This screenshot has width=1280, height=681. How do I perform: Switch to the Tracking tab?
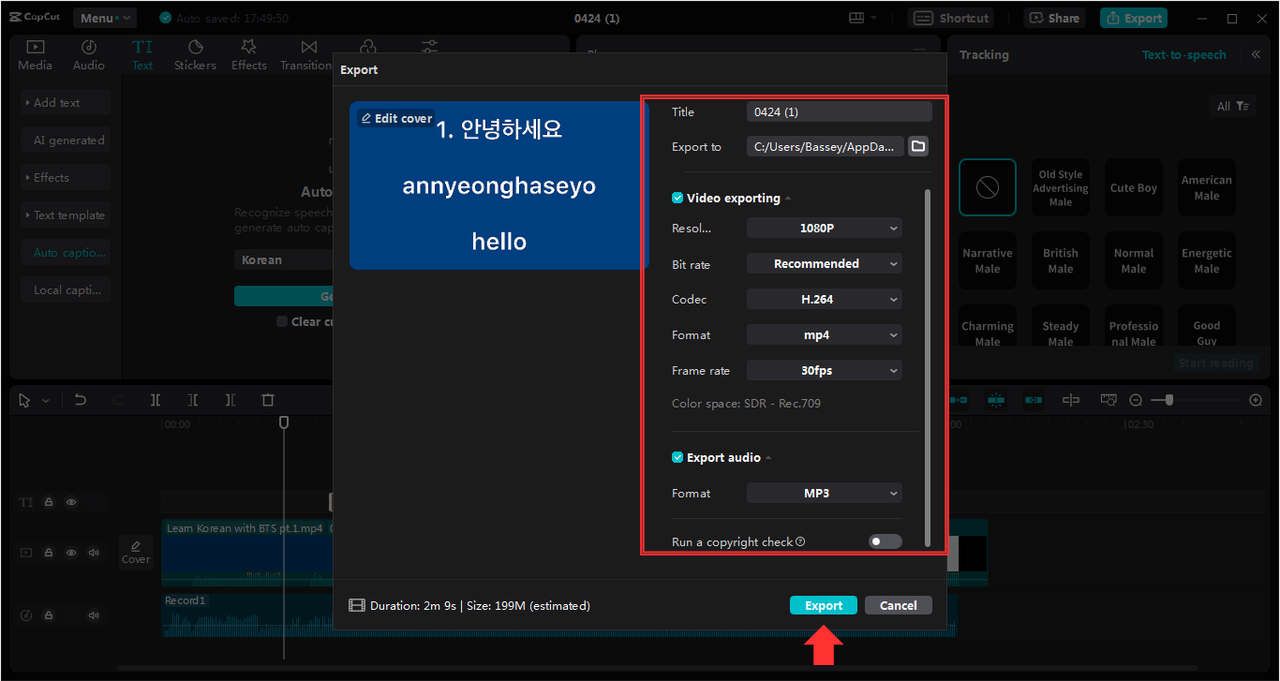tap(984, 55)
